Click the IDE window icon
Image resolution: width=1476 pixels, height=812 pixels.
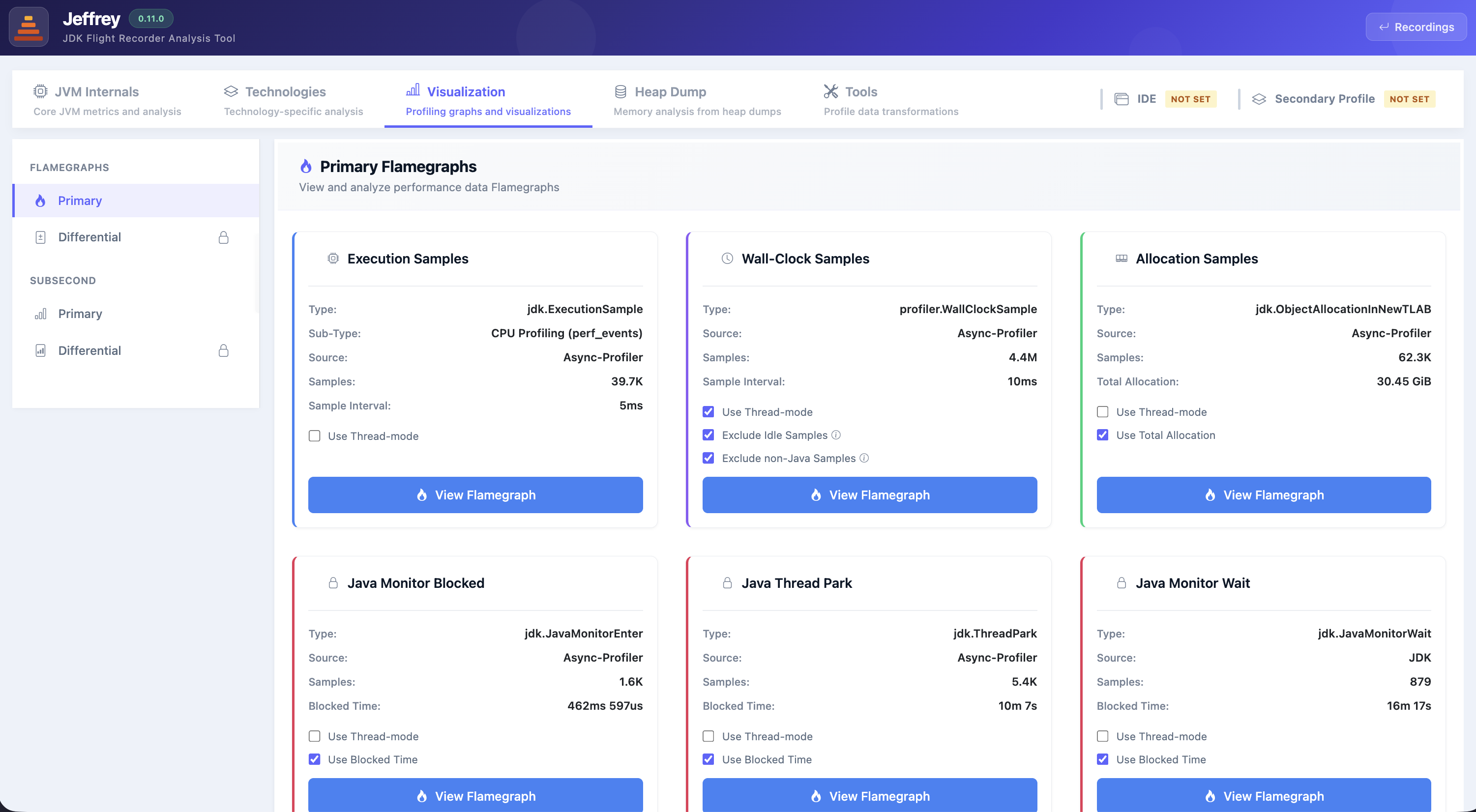(1122, 98)
